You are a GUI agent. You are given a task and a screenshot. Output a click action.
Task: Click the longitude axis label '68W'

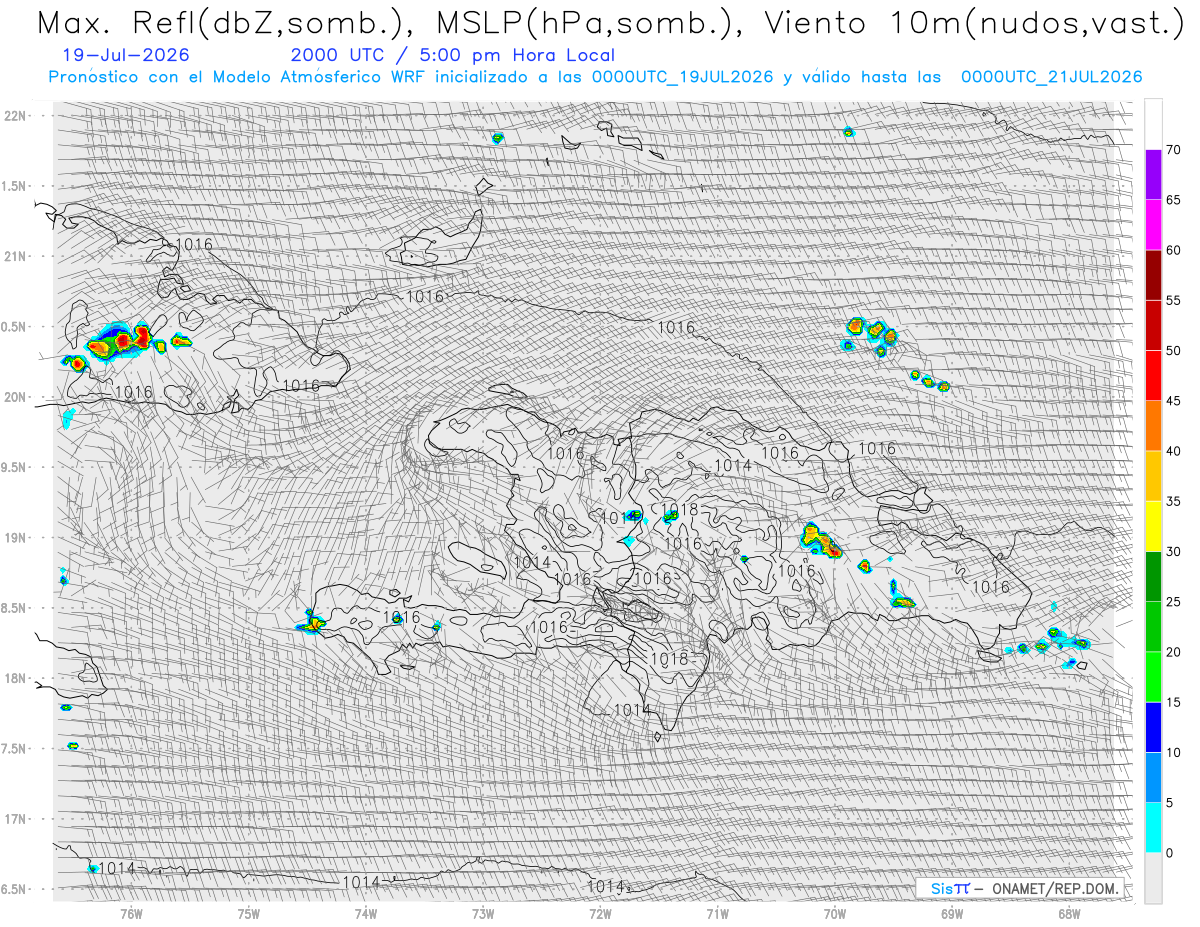pyautogui.click(x=1069, y=913)
